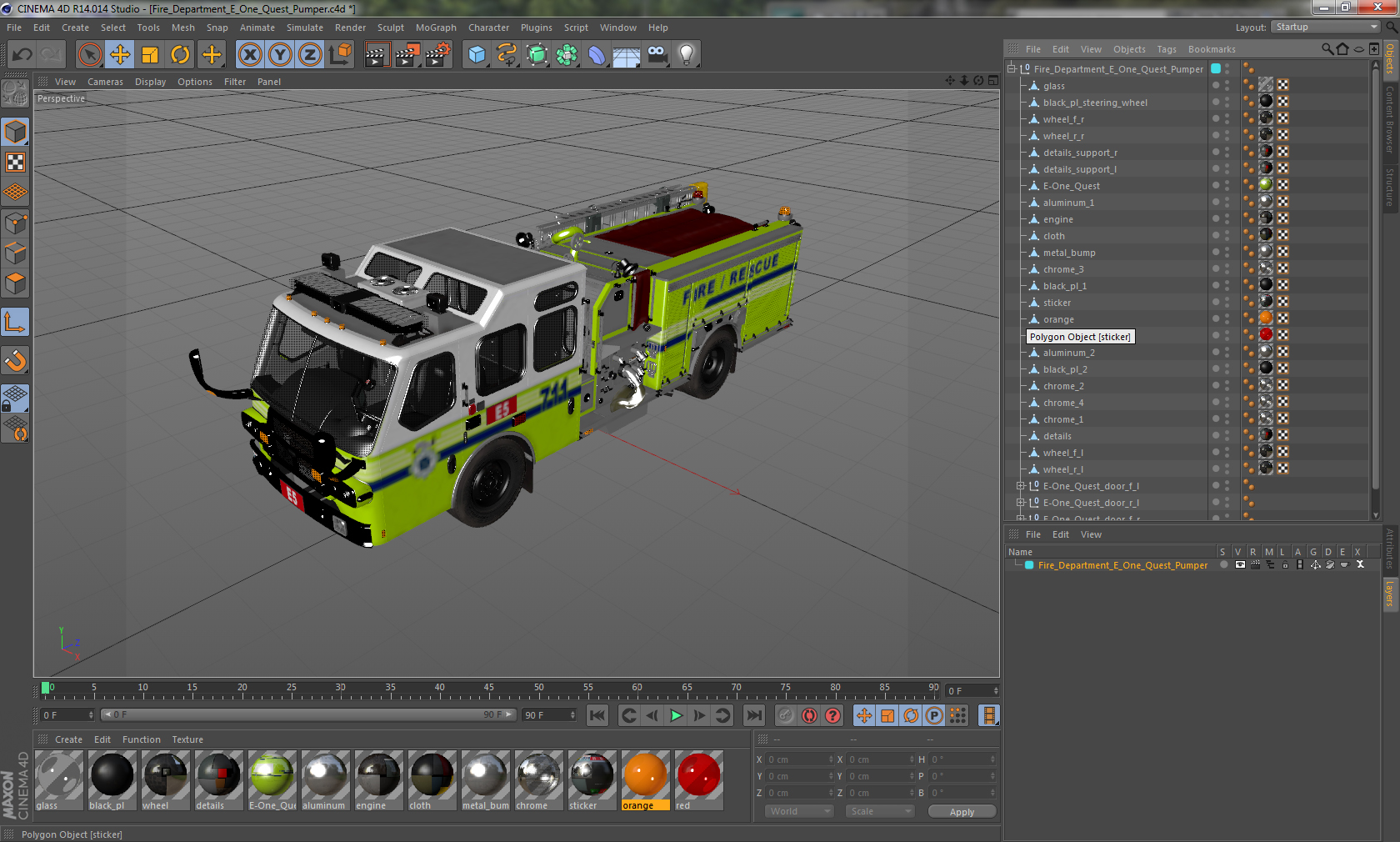Collapse Fire_Department_E_One_Quest_Pumper tree
Image resolution: width=1400 pixels, height=842 pixels.
pyautogui.click(x=1011, y=69)
